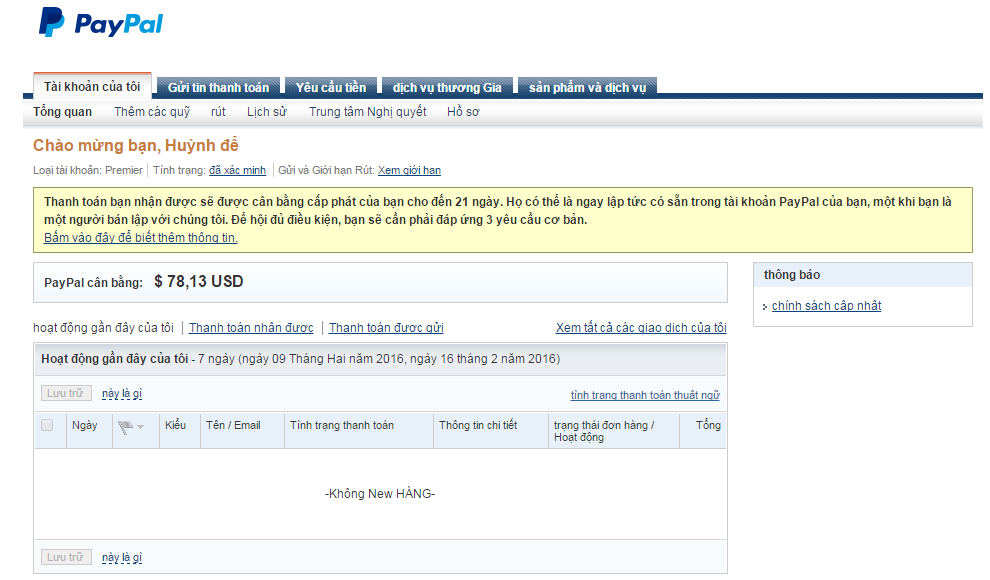Open Lịch sử submenu
Viewport: 990px width, 580px height.
(266, 112)
